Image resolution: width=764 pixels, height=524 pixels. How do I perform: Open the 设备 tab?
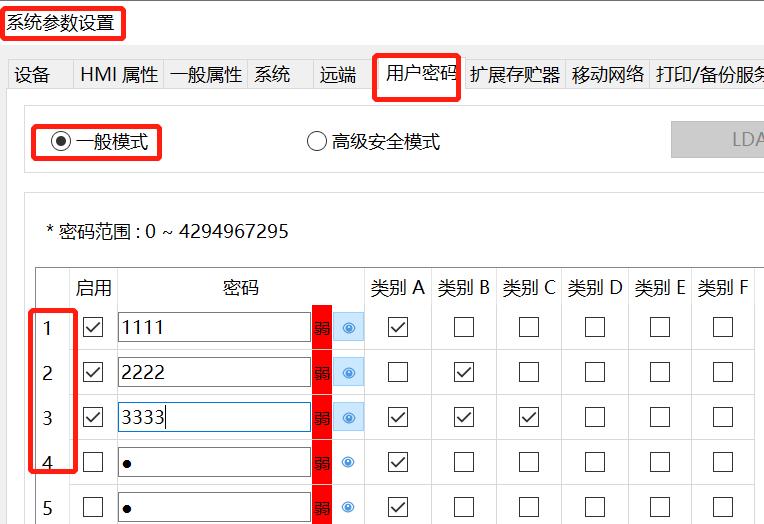coord(40,75)
